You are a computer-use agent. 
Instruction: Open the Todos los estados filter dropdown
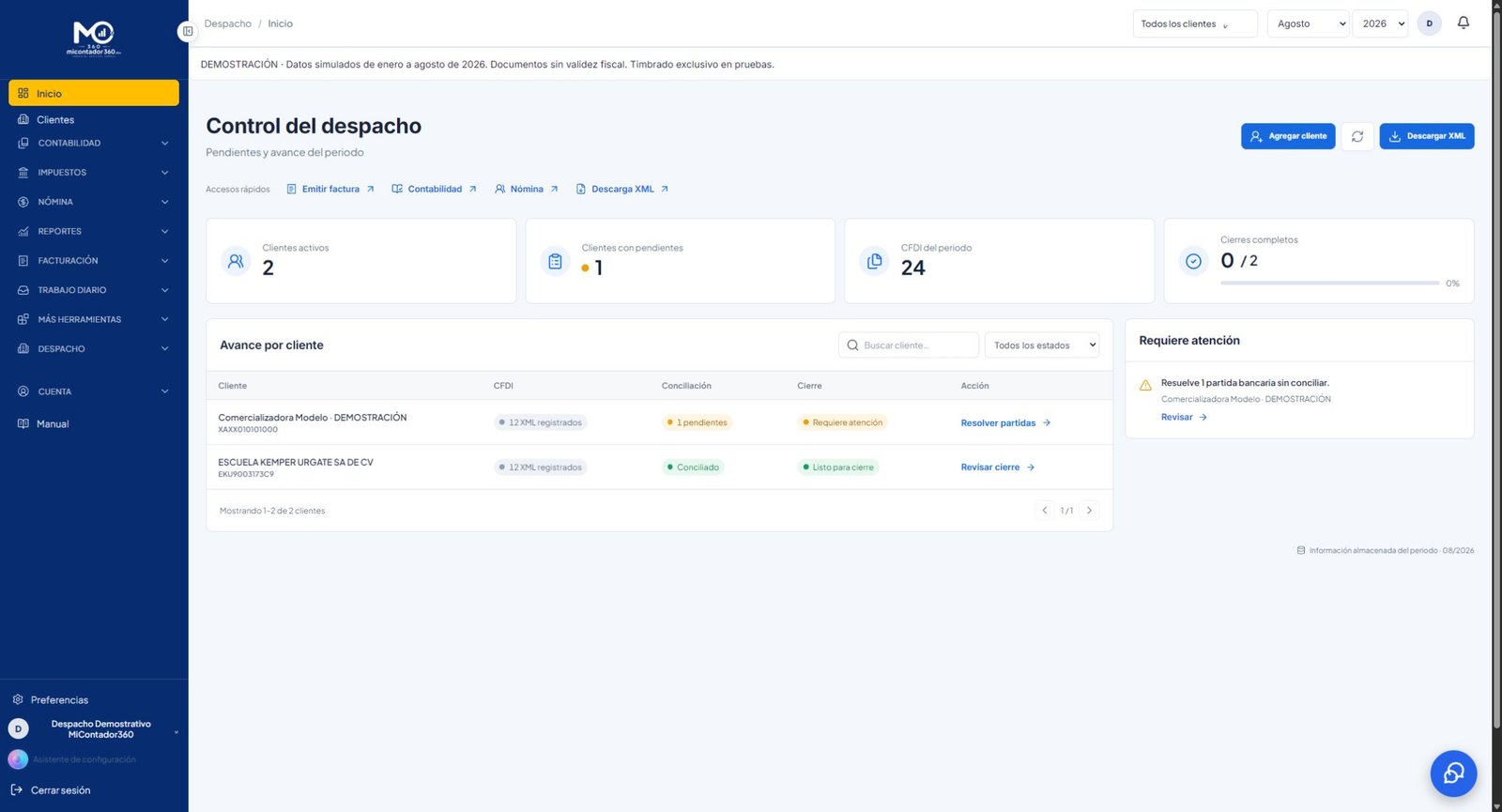pyautogui.click(x=1042, y=345)
